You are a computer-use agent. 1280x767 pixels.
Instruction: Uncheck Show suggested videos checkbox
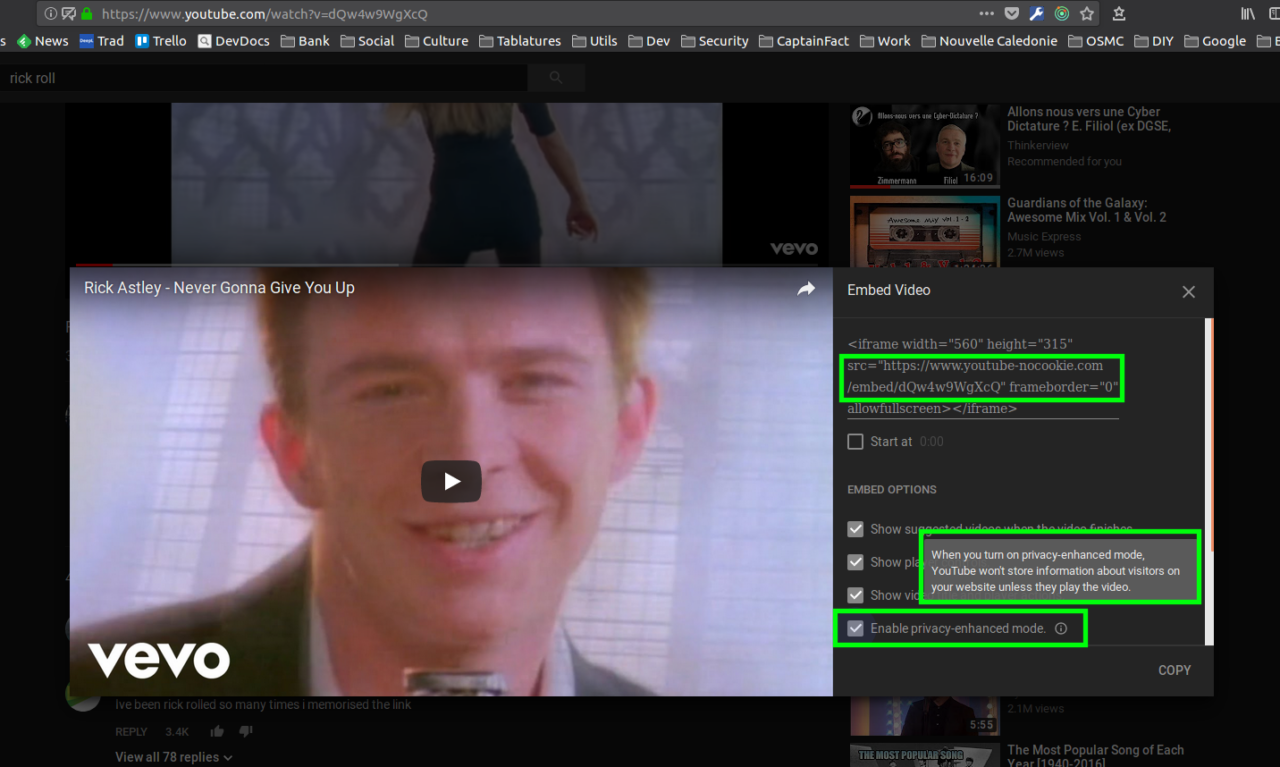[x=855, y=529]
